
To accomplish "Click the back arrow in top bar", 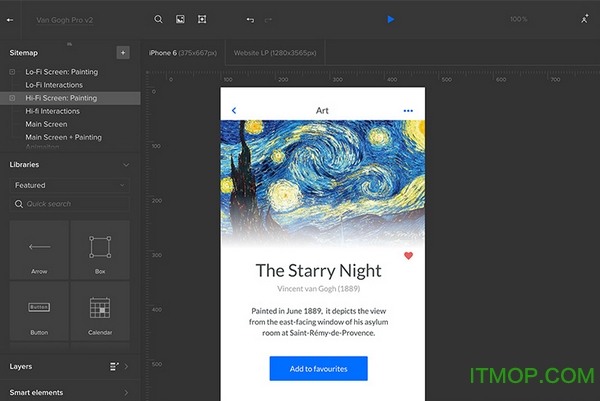I will click(12, 19).
